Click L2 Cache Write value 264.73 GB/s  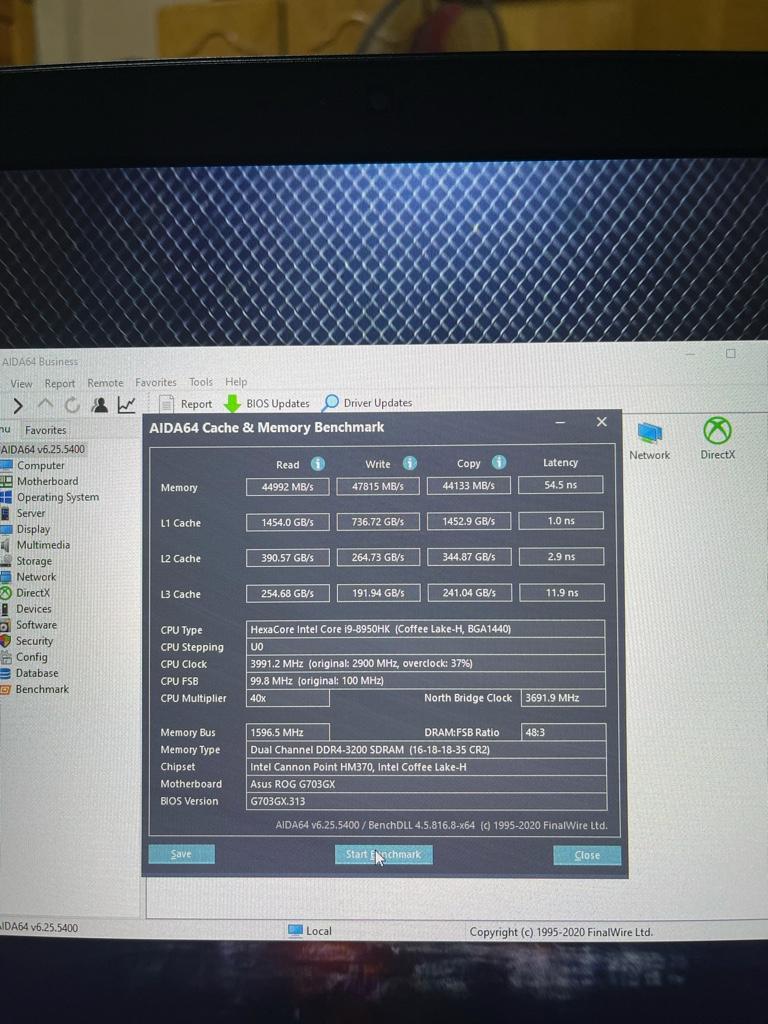[378, 557]
